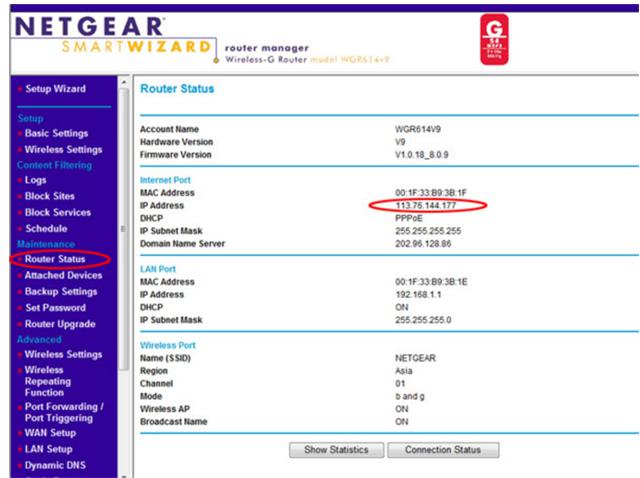Click Internet subnet mask 255.255.255.255

coord(428,231)
